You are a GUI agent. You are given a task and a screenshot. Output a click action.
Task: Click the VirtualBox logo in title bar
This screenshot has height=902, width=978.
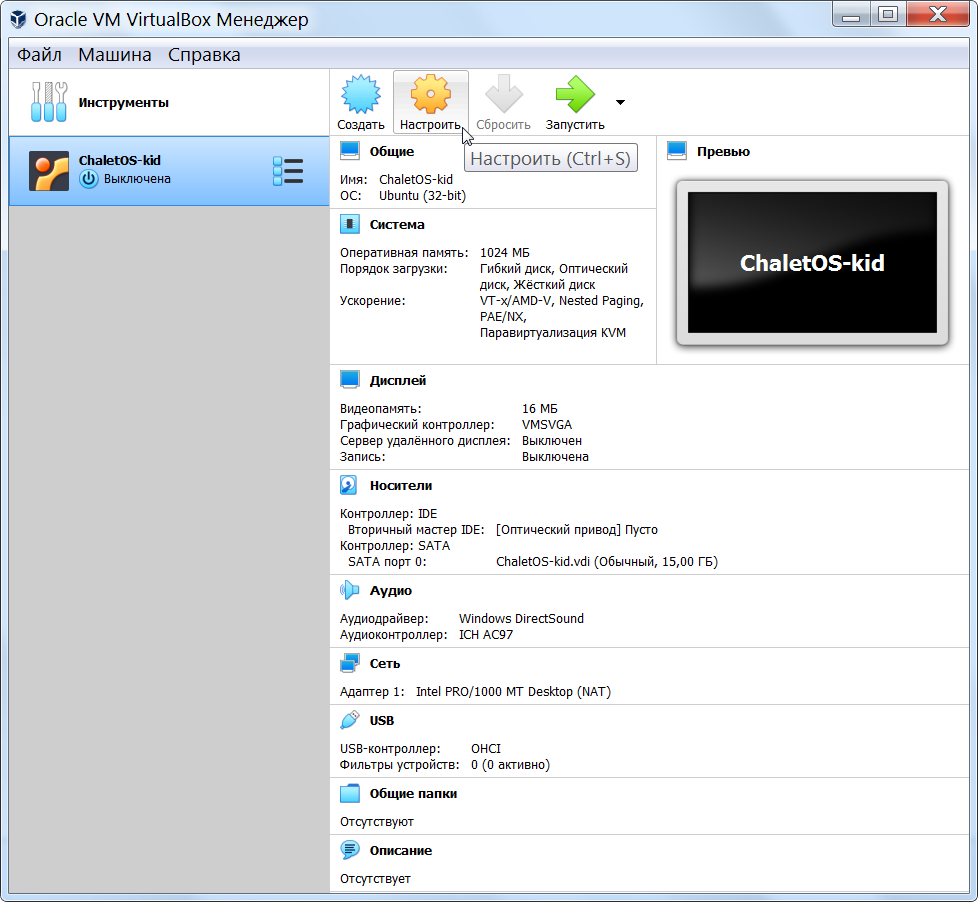tap(18, 19)
